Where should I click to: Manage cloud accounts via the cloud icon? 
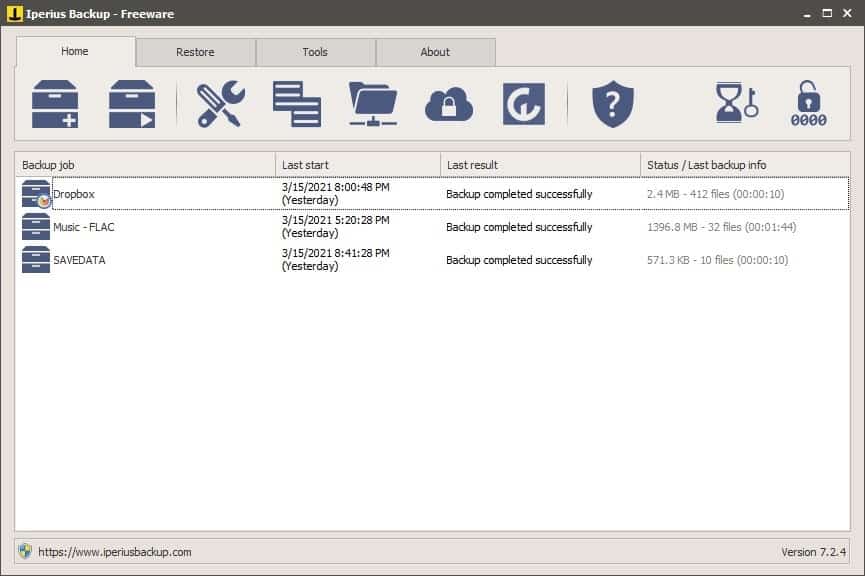[x=448, y=100]
